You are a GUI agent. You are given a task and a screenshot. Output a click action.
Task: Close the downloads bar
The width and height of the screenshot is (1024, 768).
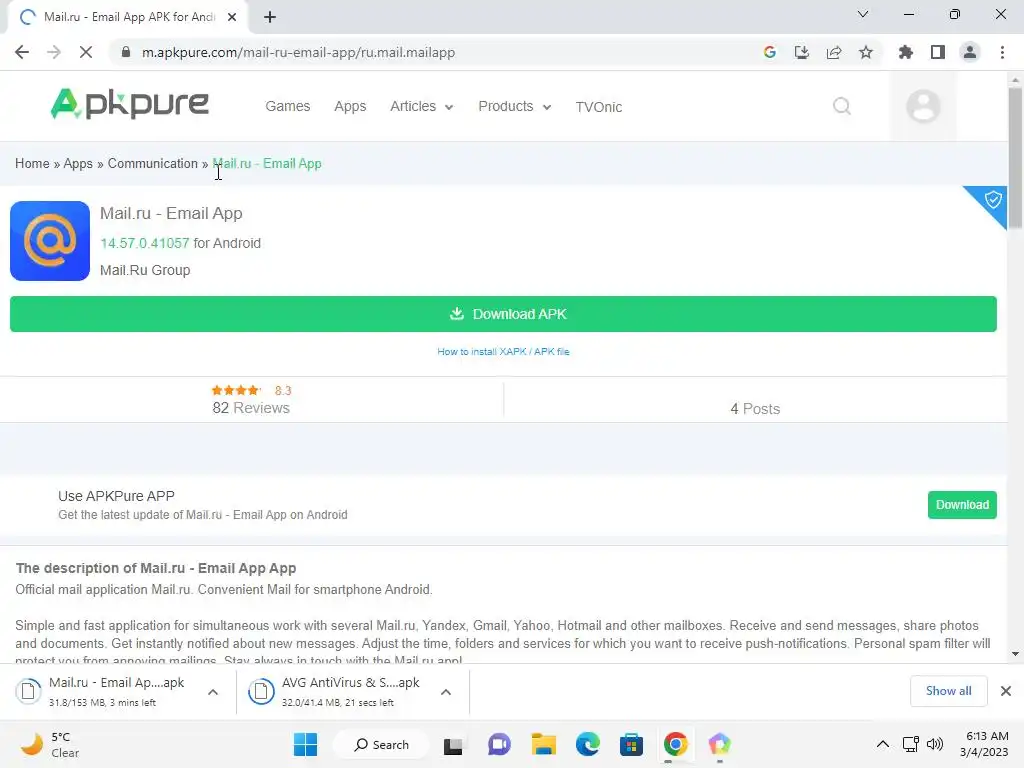click(1006, 691)
